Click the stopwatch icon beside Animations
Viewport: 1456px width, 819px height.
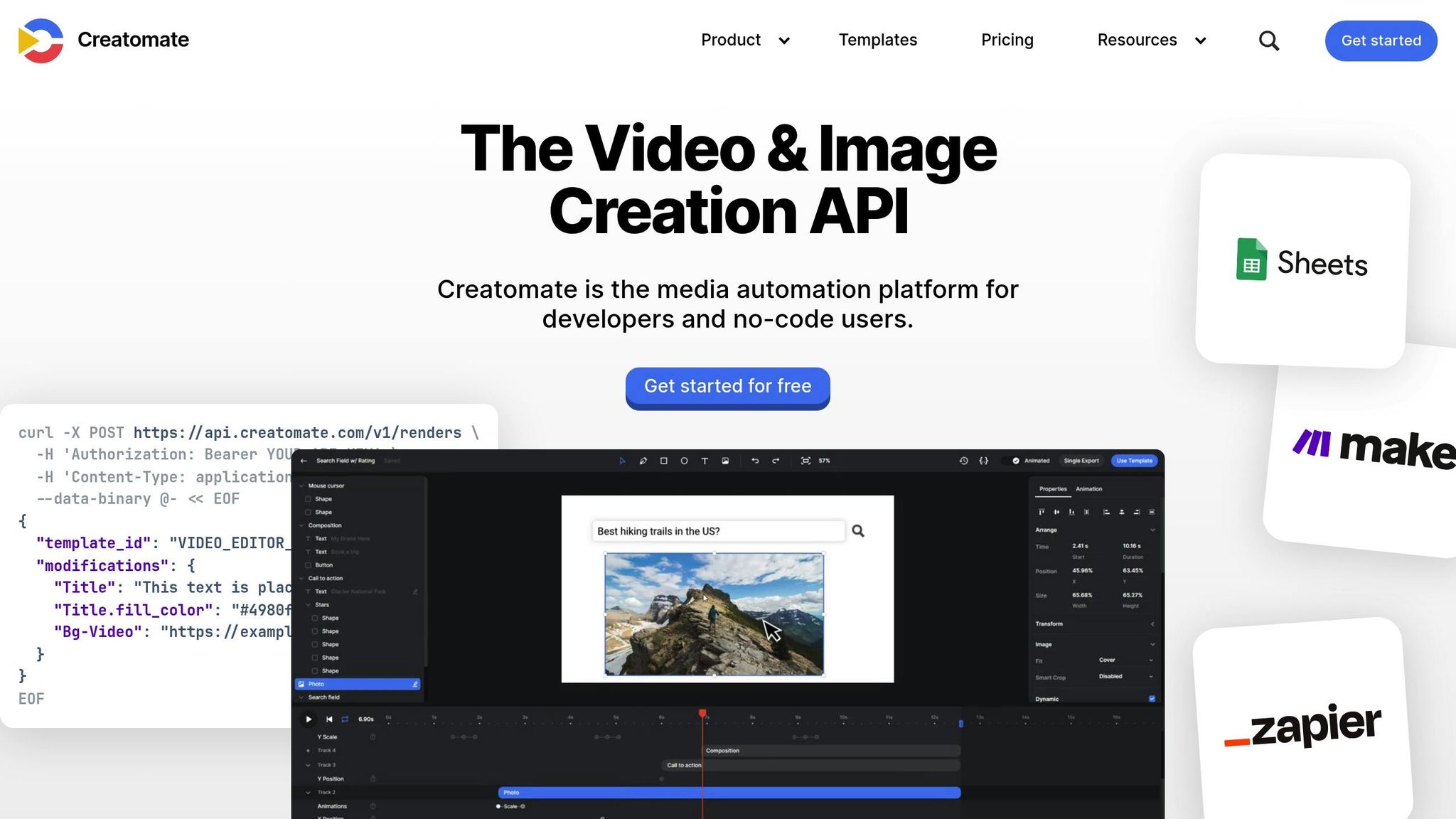[373, 806]
